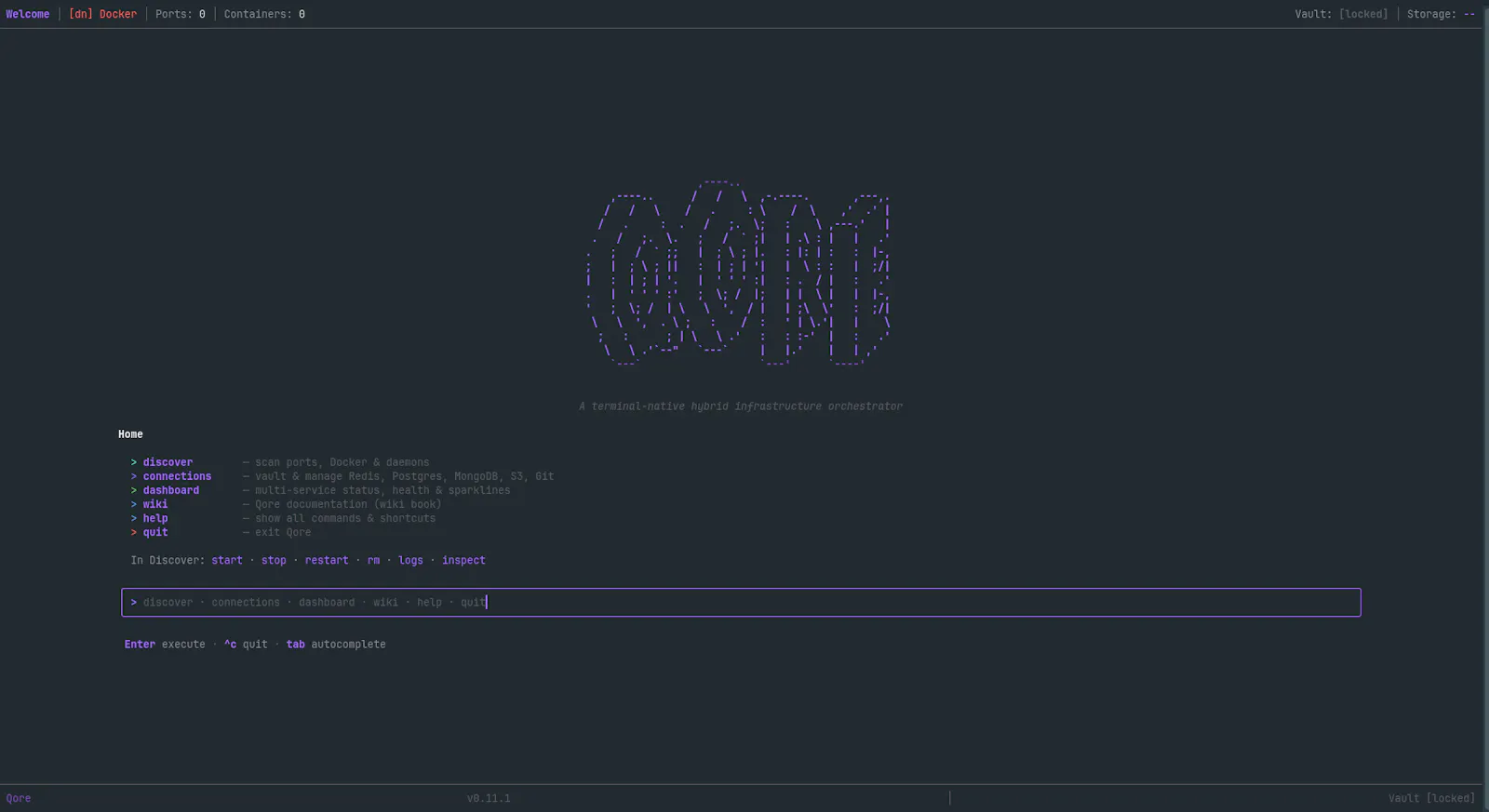Screen dimensions: 1489x812
Task: Click the 'show all commands & shortcuts' description
Action: 345,518
